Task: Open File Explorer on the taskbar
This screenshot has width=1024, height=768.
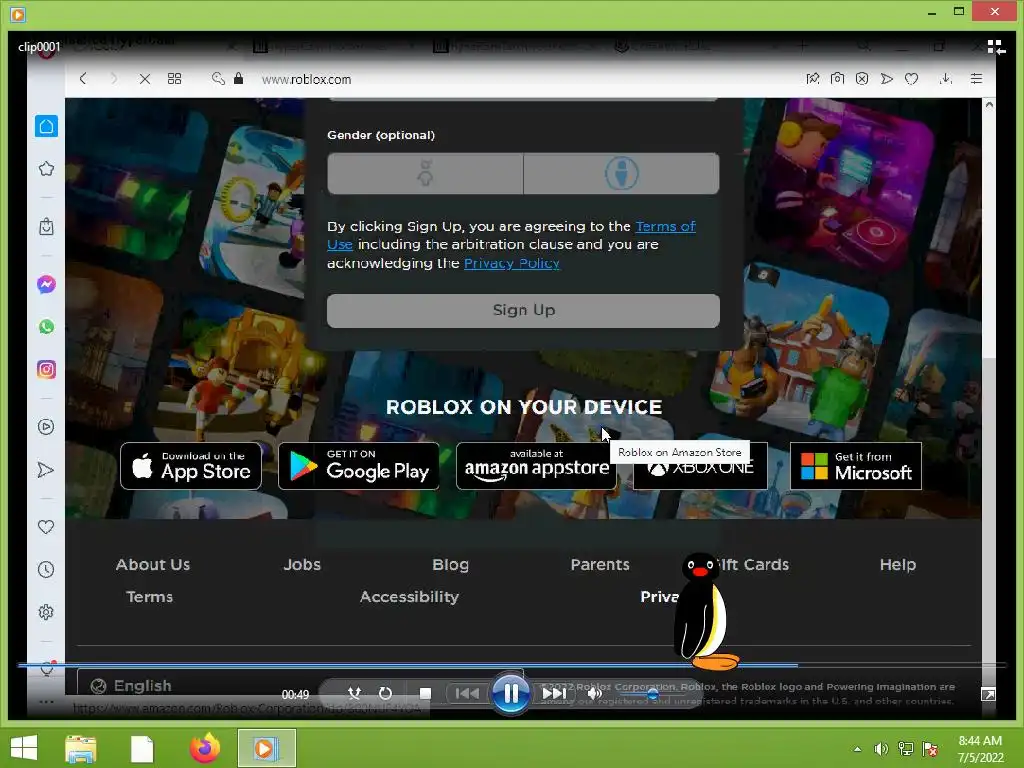Action: click(81, 748)
